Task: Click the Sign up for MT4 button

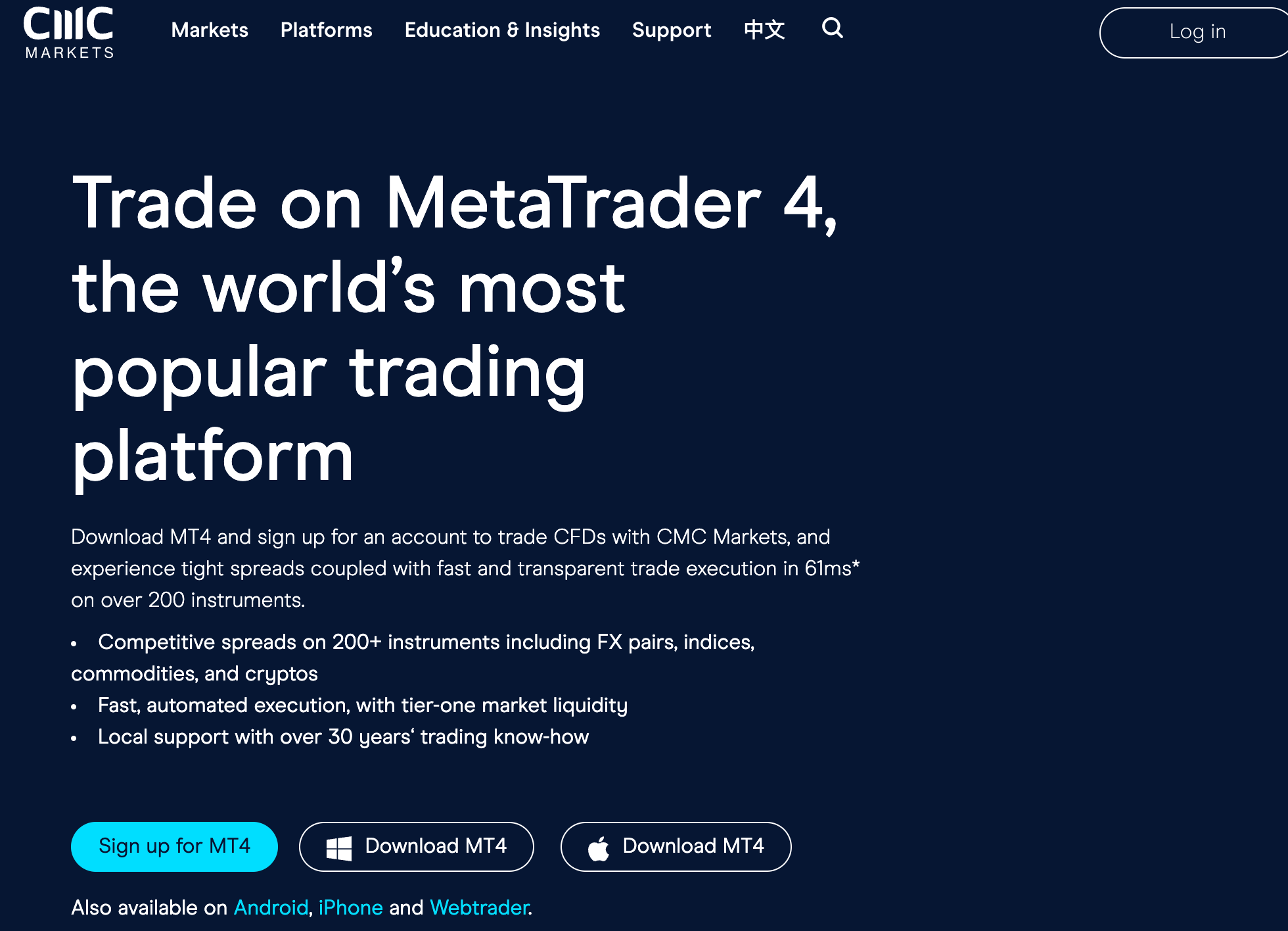Action: click(x=174, y=846)
